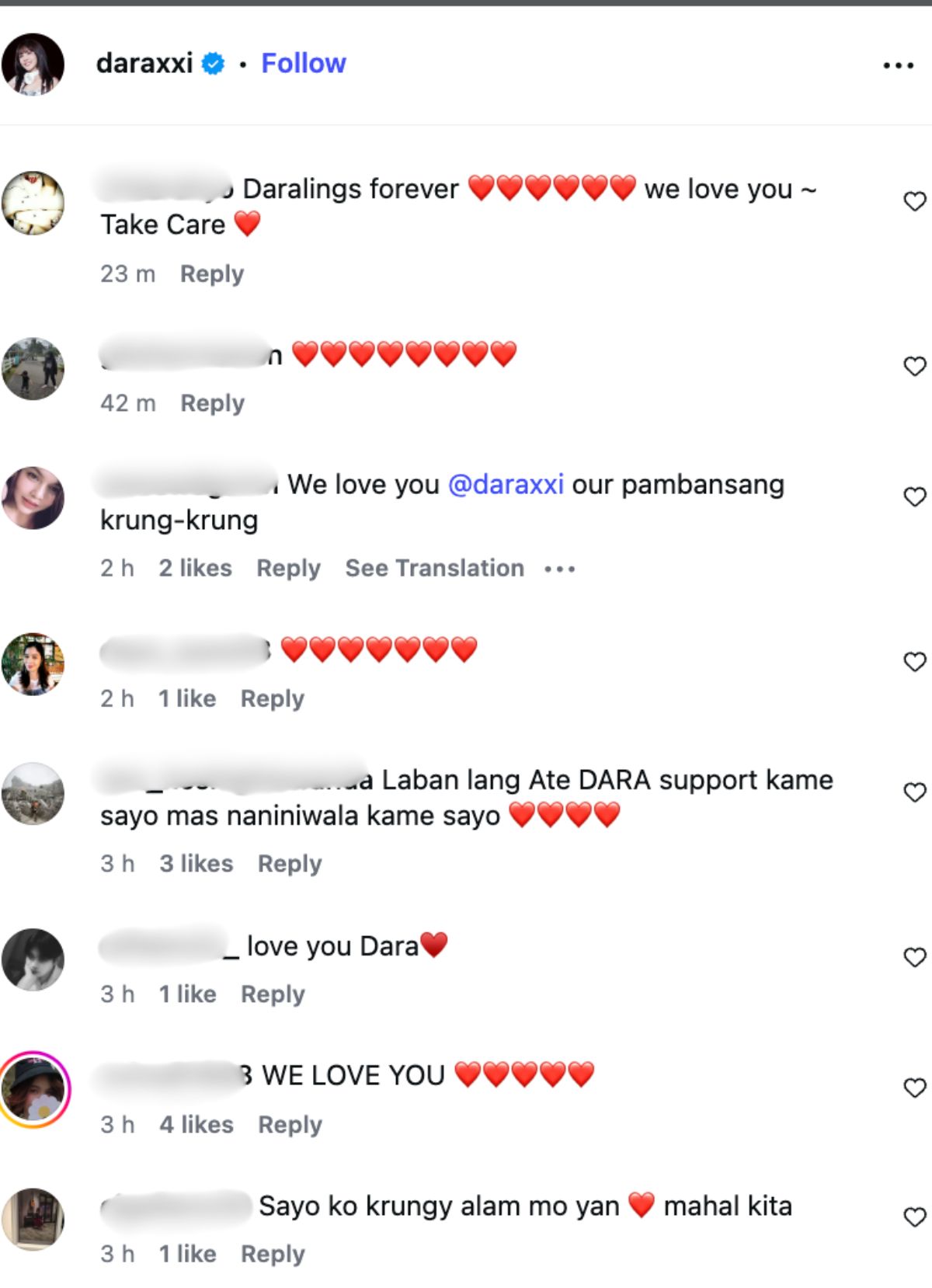
Task: Open the daraxxi profile picture
Action: tap(33, 64)
